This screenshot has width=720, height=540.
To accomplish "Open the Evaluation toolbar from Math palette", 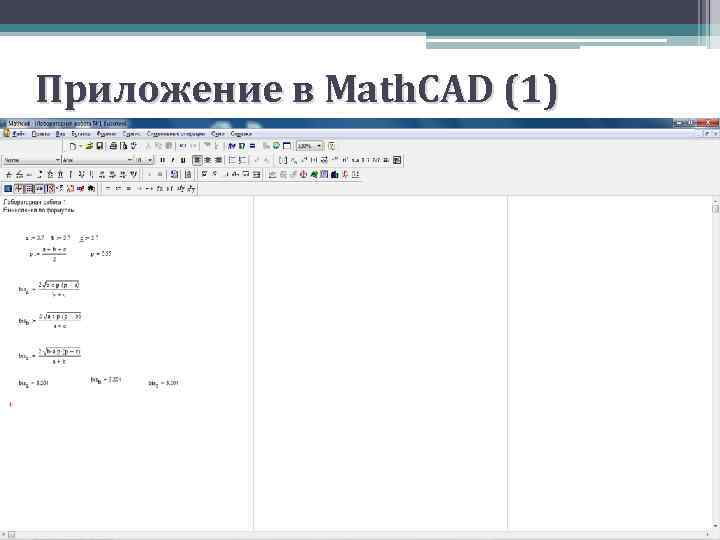I will [39, 188].
